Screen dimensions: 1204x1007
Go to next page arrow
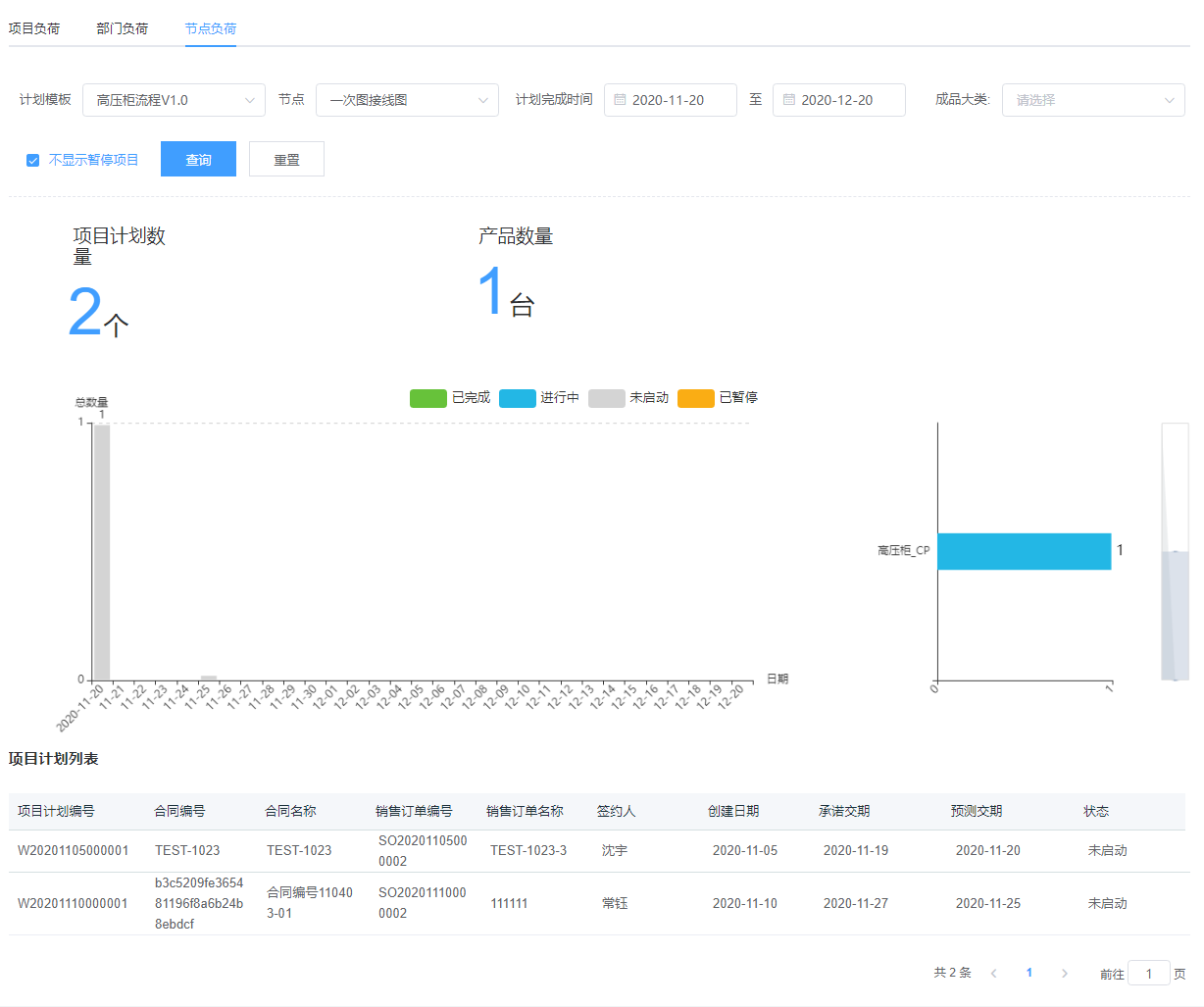[x=1064, y=973]
